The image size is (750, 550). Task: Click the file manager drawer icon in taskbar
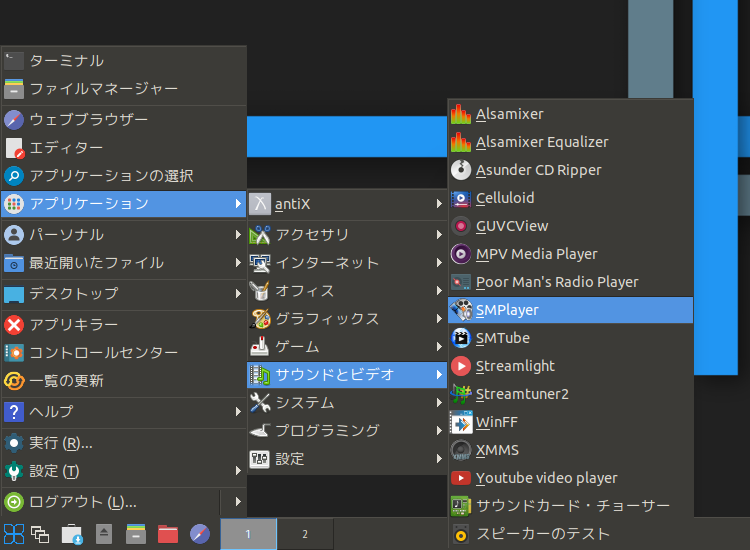pyautogui.click(x=136, y=534)
